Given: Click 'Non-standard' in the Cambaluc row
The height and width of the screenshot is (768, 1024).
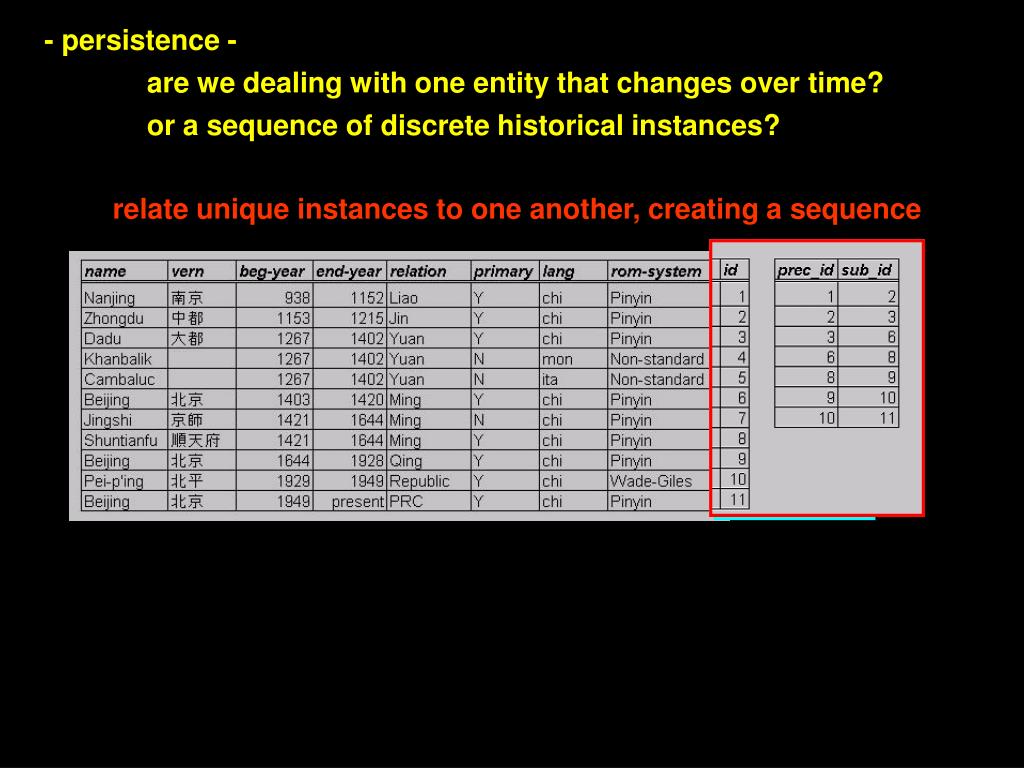Looking at the screenshot, I should pyautogui.click(x=657, y=379).
